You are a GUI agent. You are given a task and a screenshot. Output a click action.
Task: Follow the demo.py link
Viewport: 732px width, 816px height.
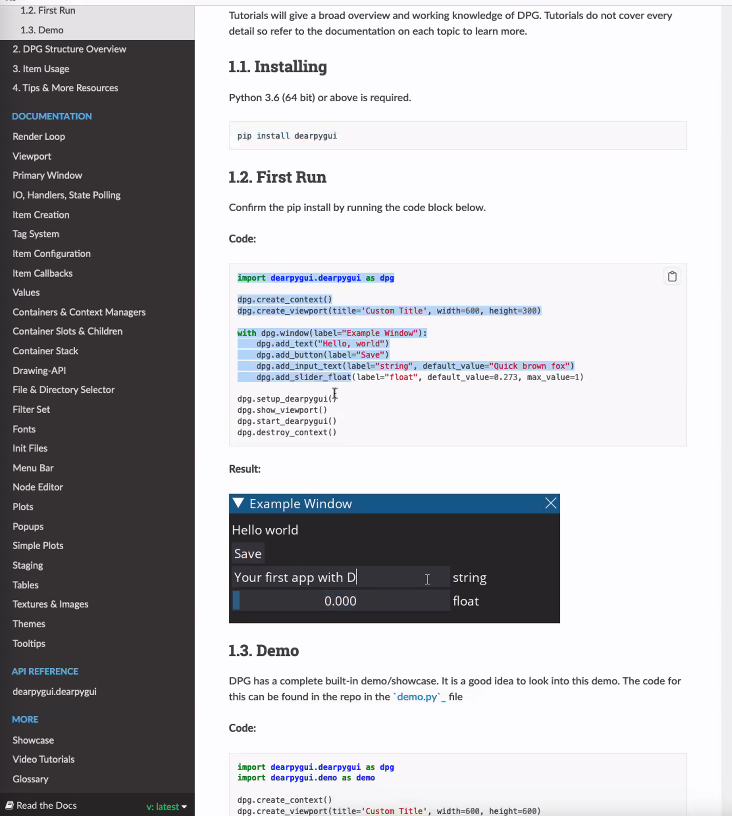419,697
